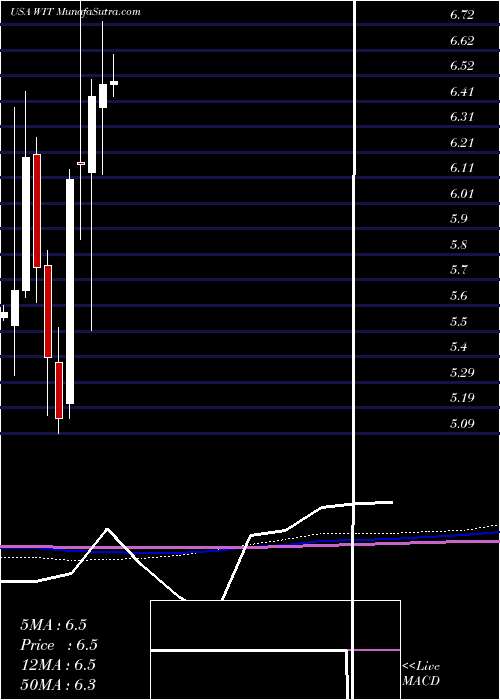Select the tallest white candlestick rising from 5.19
Screen dimensions: 500x700
(x=70, y=292)
